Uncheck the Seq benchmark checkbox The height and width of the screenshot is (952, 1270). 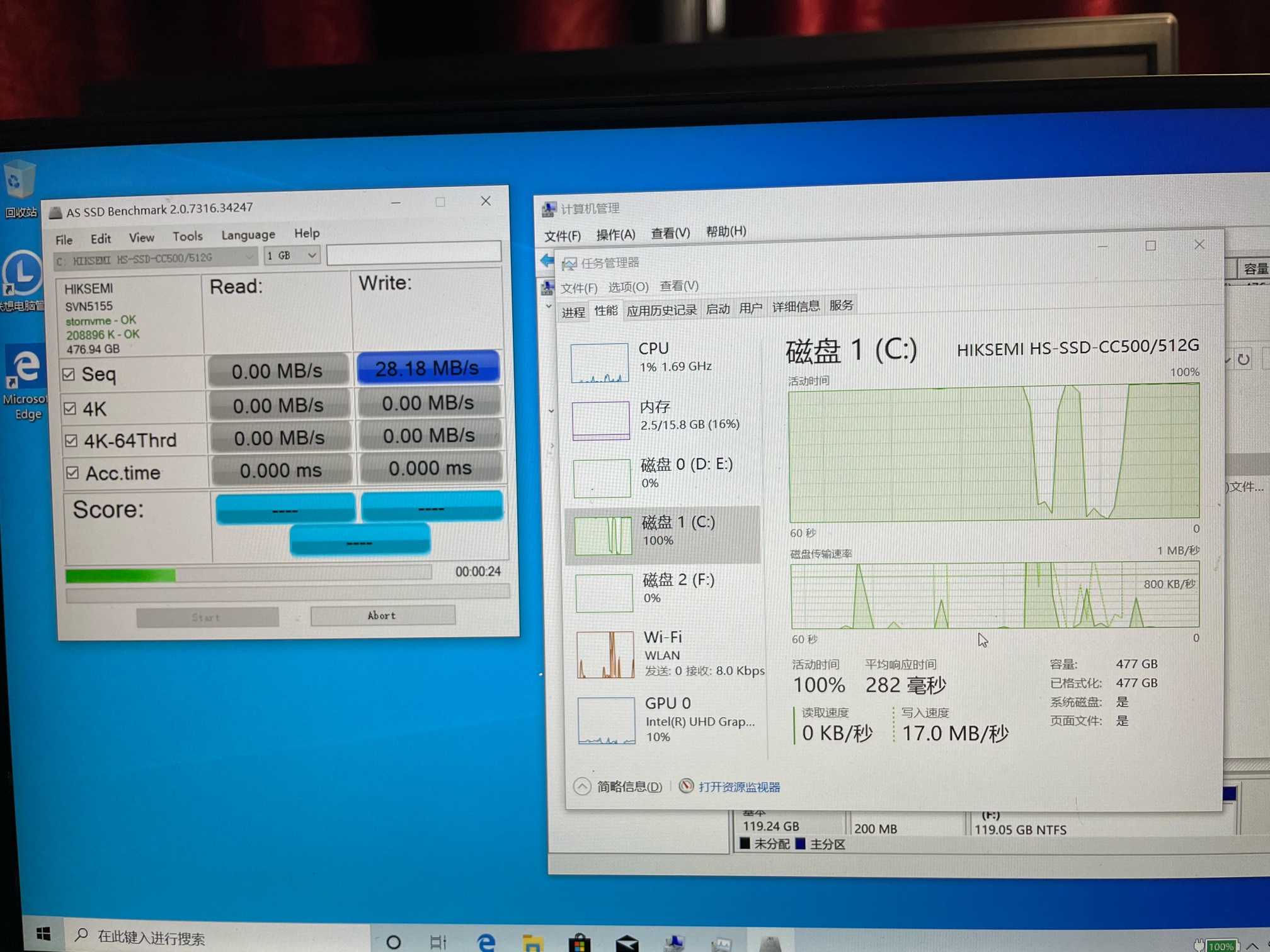69,375
